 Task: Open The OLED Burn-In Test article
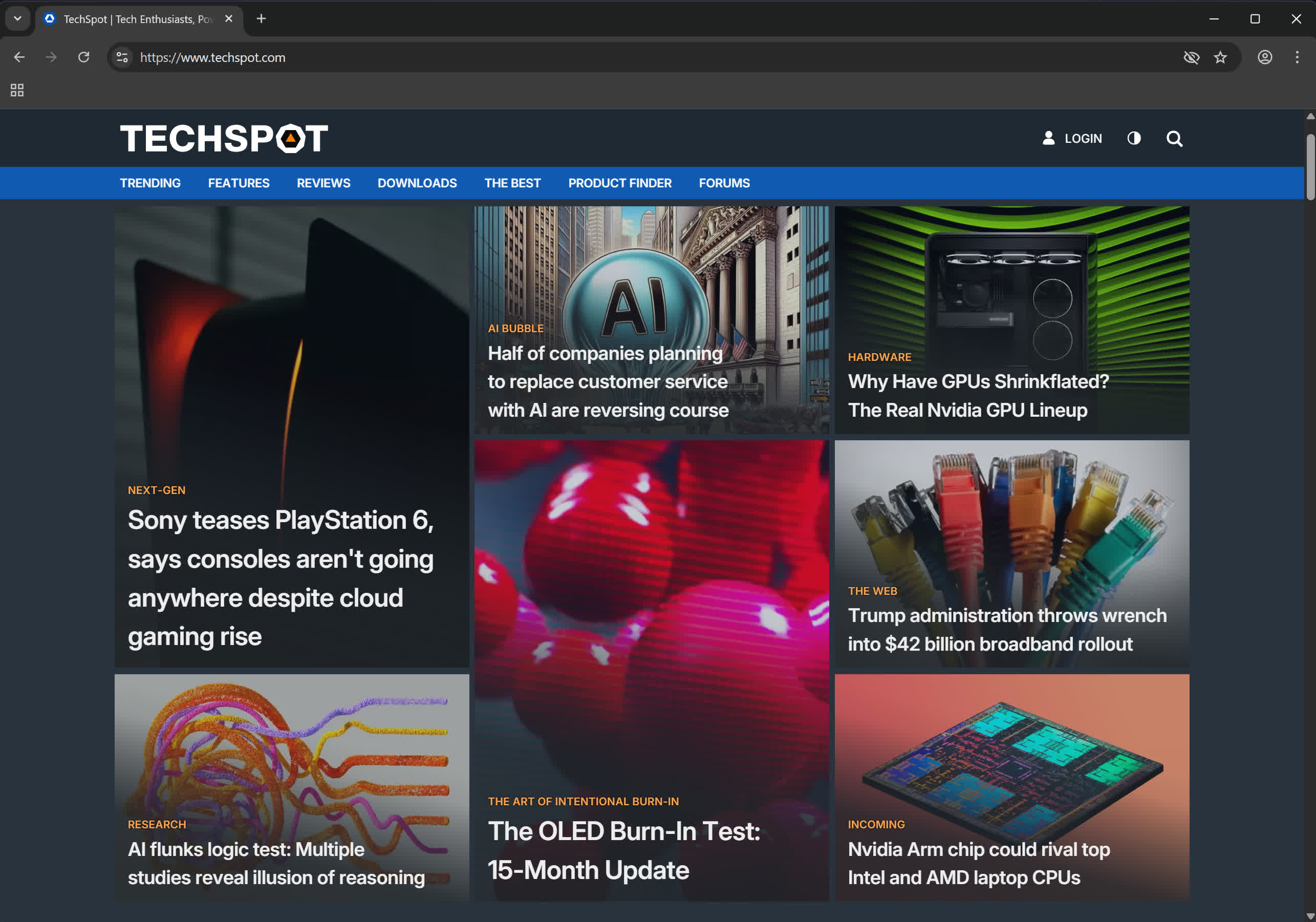point(623,850)
